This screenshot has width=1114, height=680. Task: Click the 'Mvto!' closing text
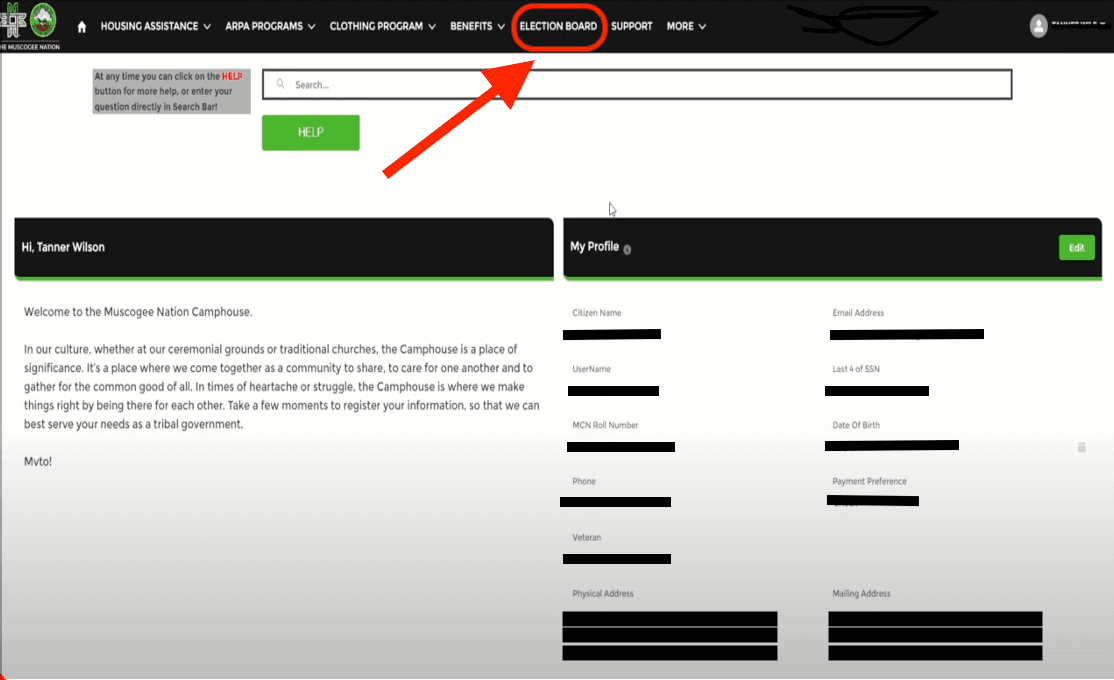[x=38, y=461]
